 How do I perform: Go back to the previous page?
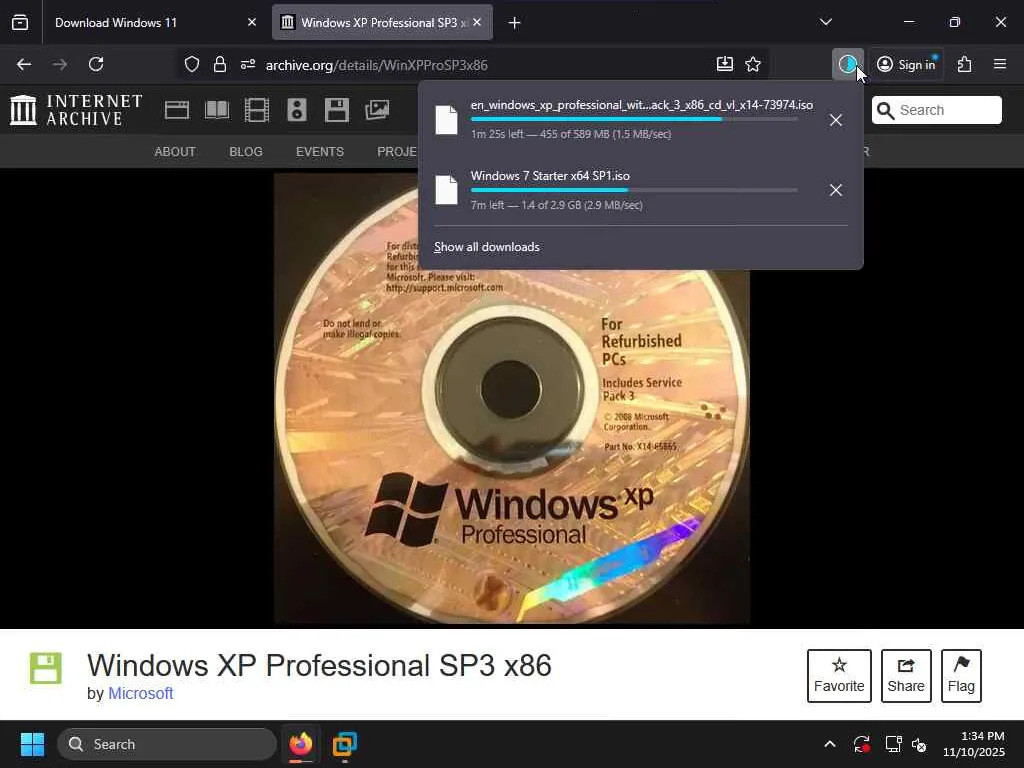point(24,65)
